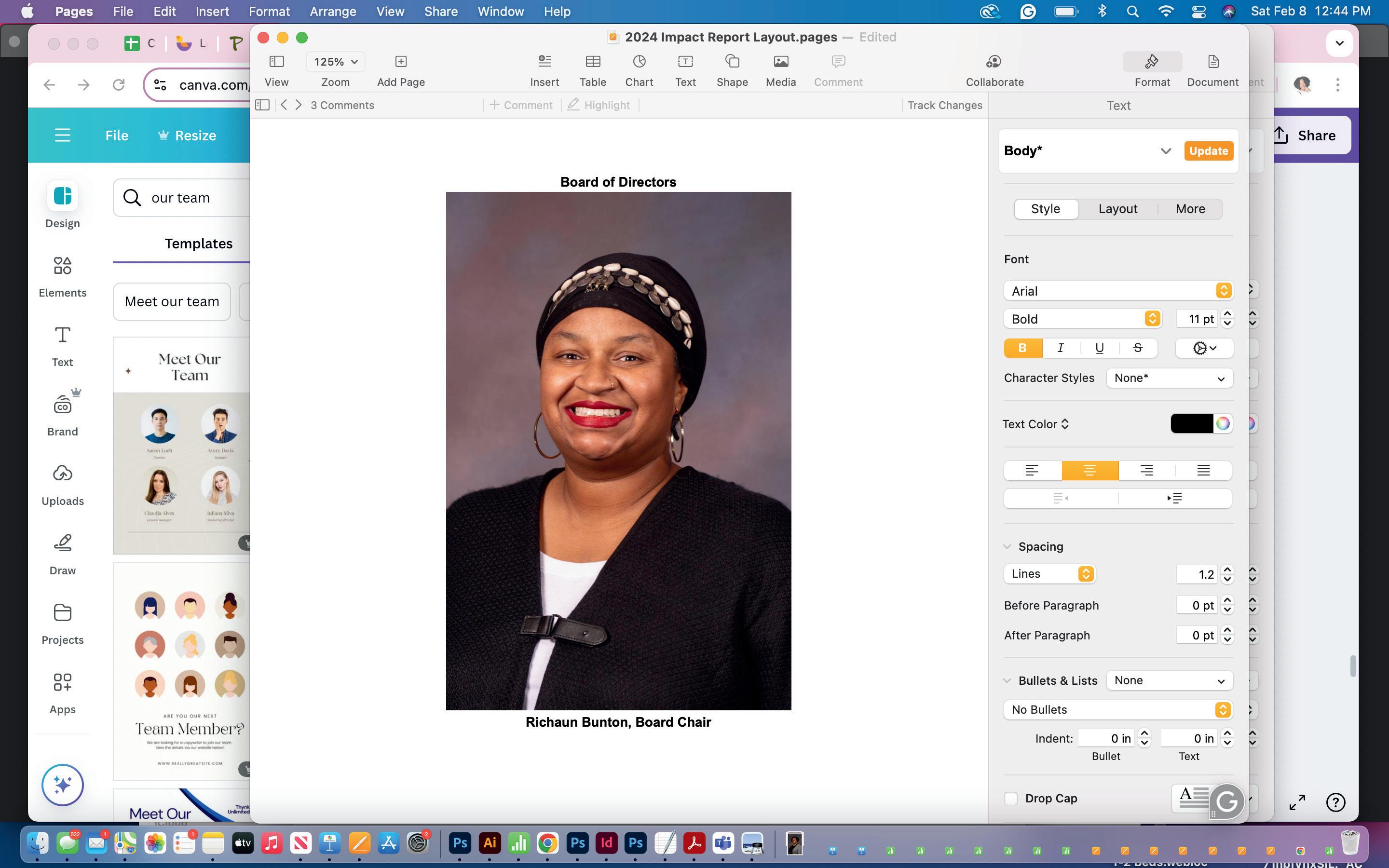Click the Add Page icon

(x=401, y=61)
